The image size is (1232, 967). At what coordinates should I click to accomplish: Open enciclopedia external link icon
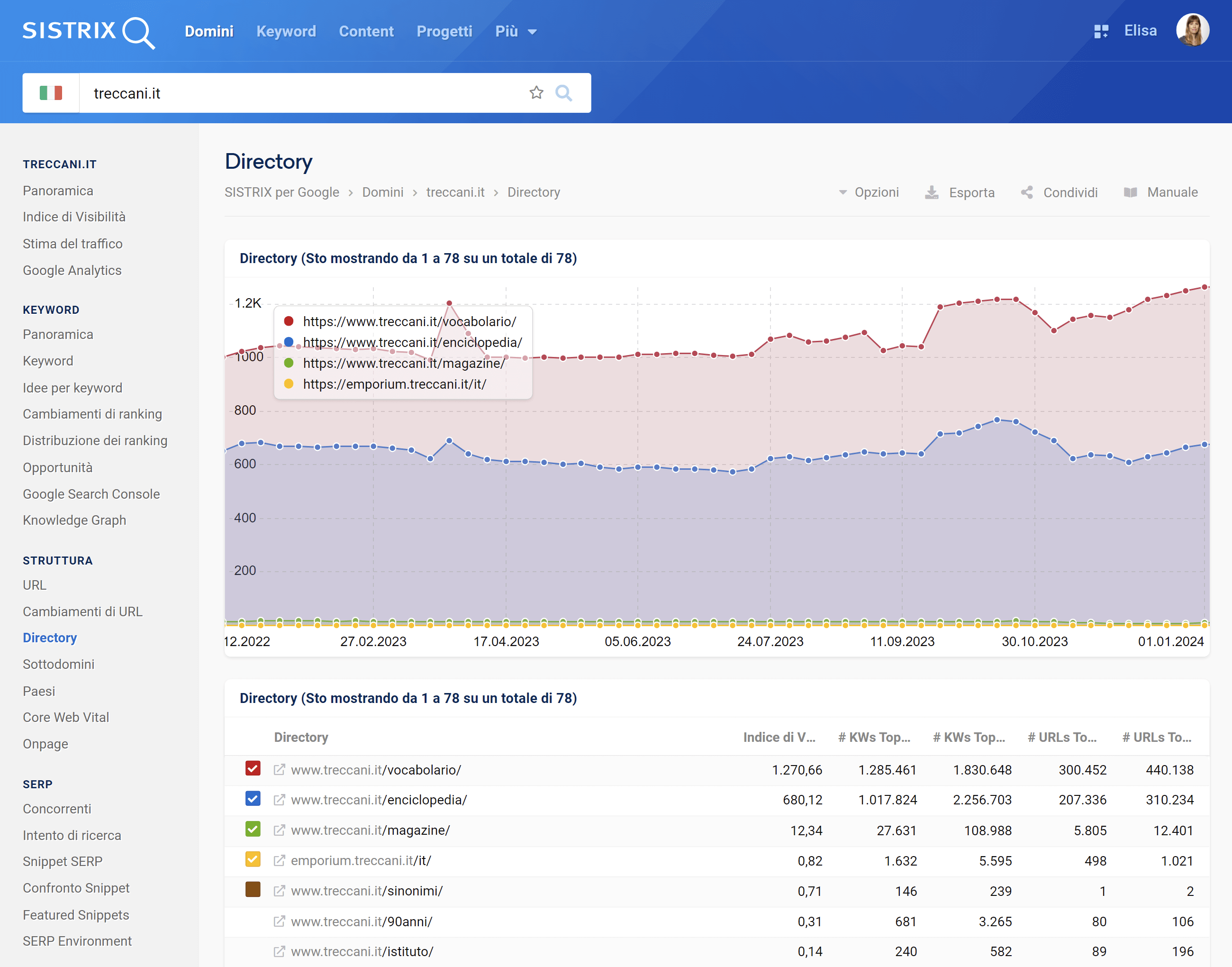click(x=279, y=800)
